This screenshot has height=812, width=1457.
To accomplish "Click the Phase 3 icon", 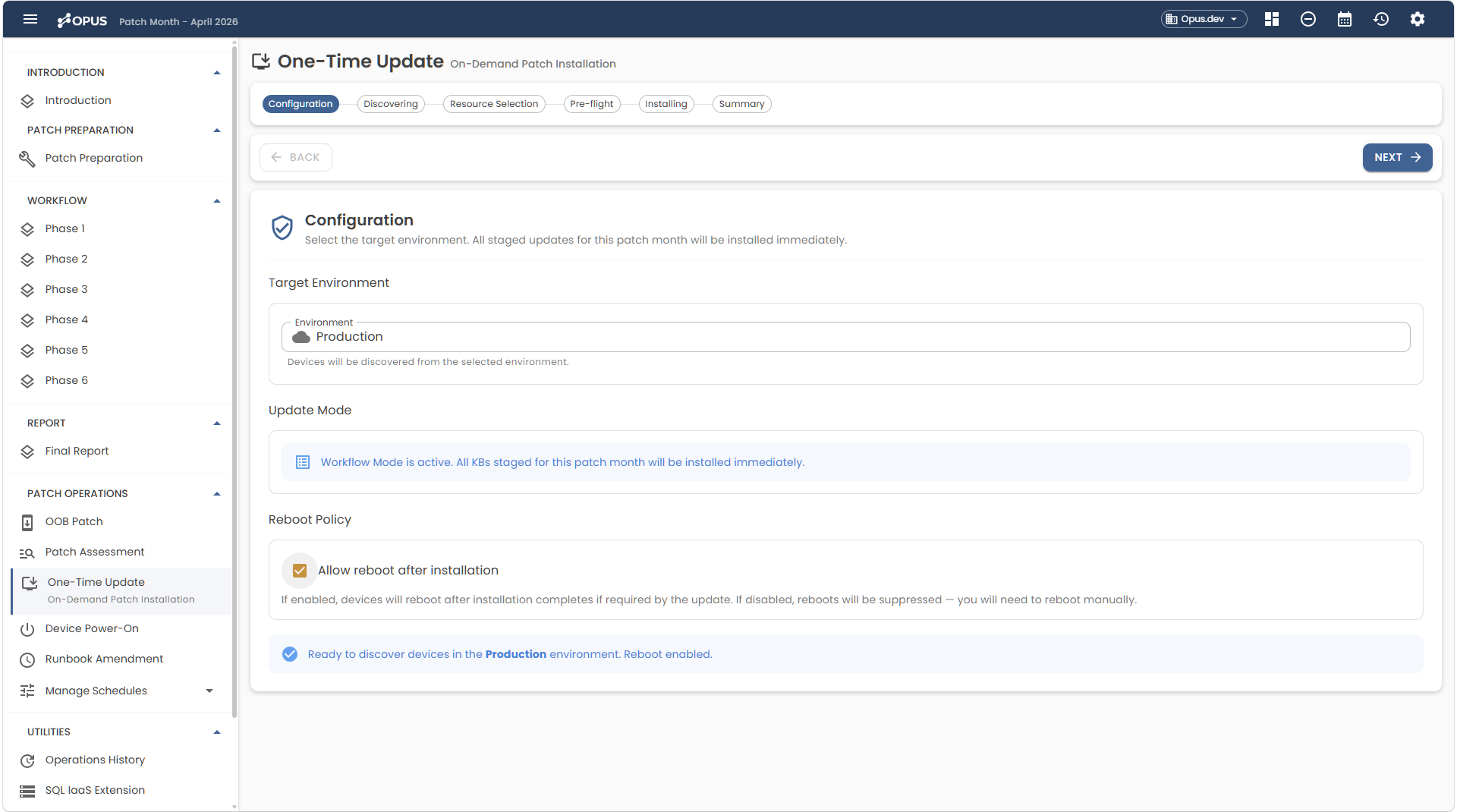I will pyautogui.click(x=27, y=290).
